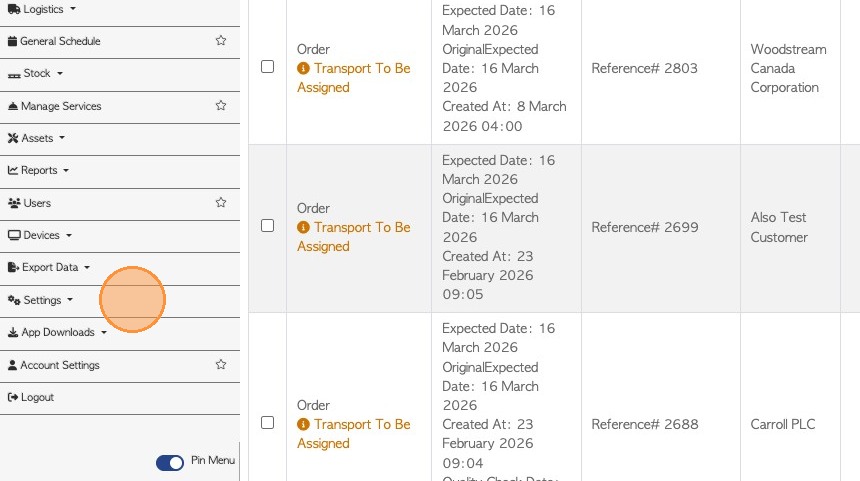Favorite Manage Services with its star icon
The height and width of the screenshot is (481, 860).
(x=221, y=105)
